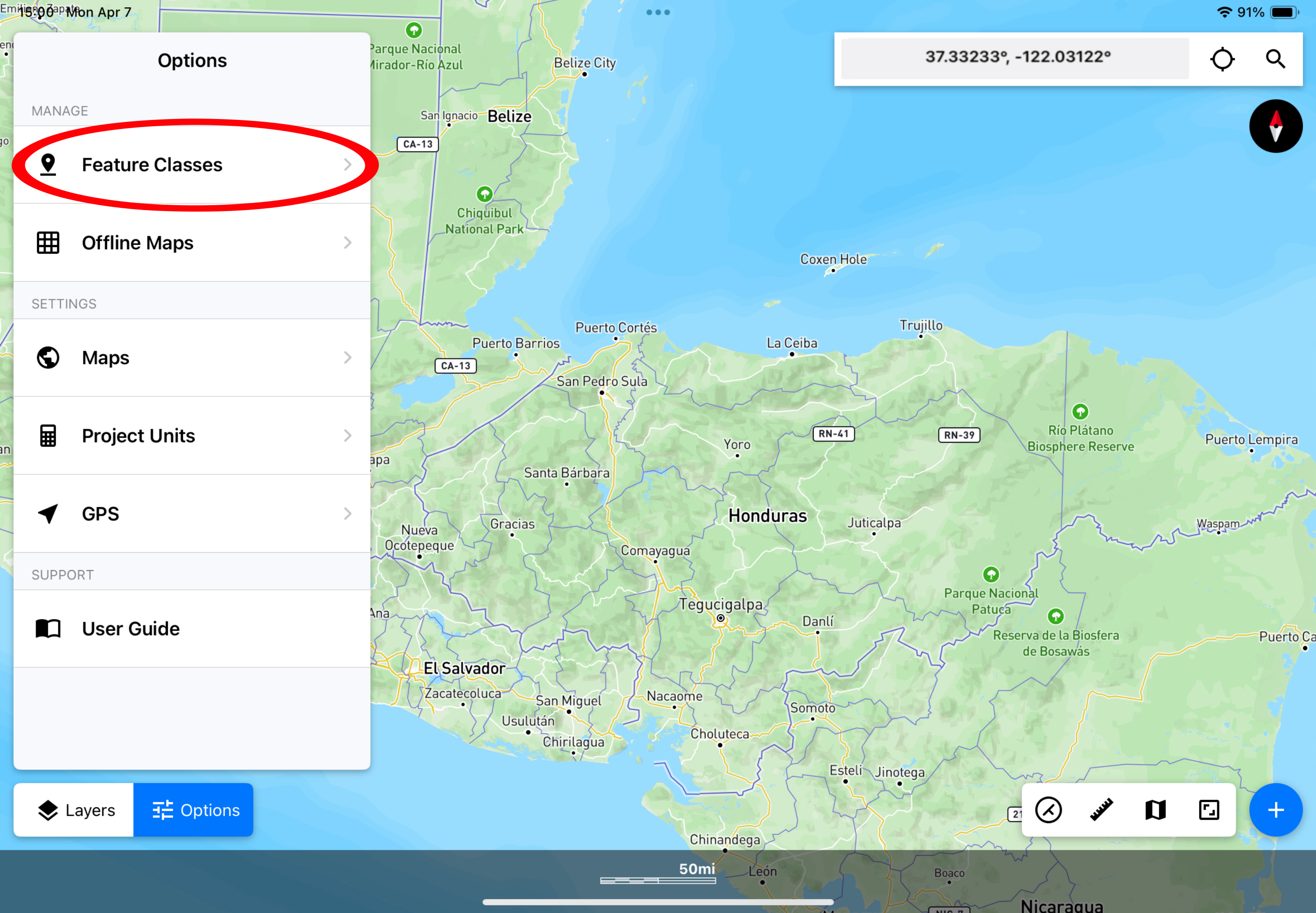Click the El Salvador label

tap(464, 668)
